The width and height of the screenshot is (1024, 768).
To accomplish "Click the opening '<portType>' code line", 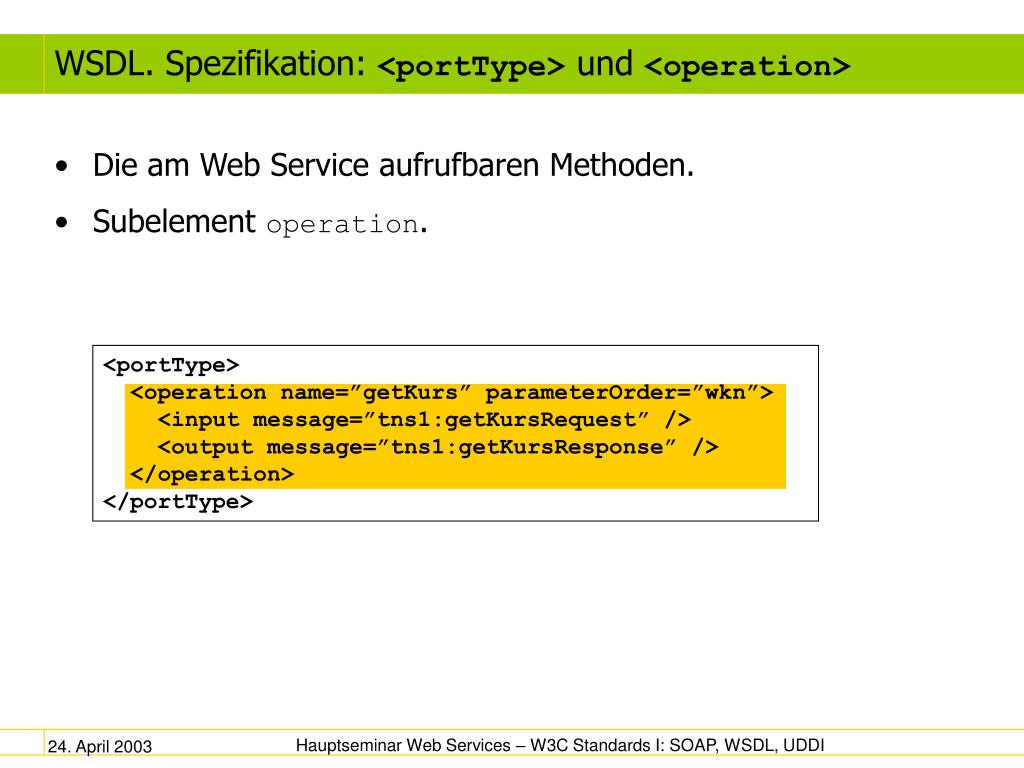I will [x=171, y=365].
